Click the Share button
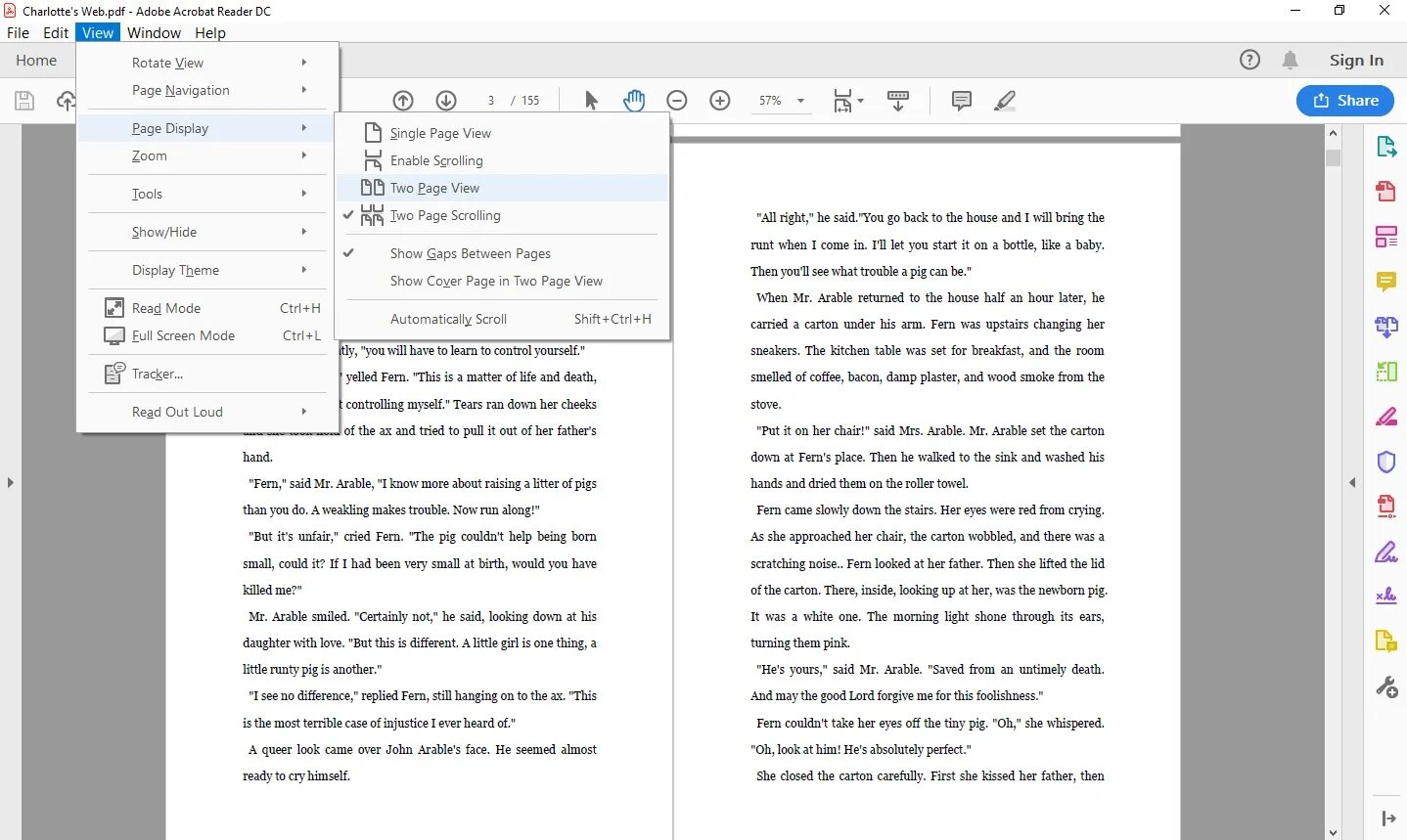 tap(1345, 100)
